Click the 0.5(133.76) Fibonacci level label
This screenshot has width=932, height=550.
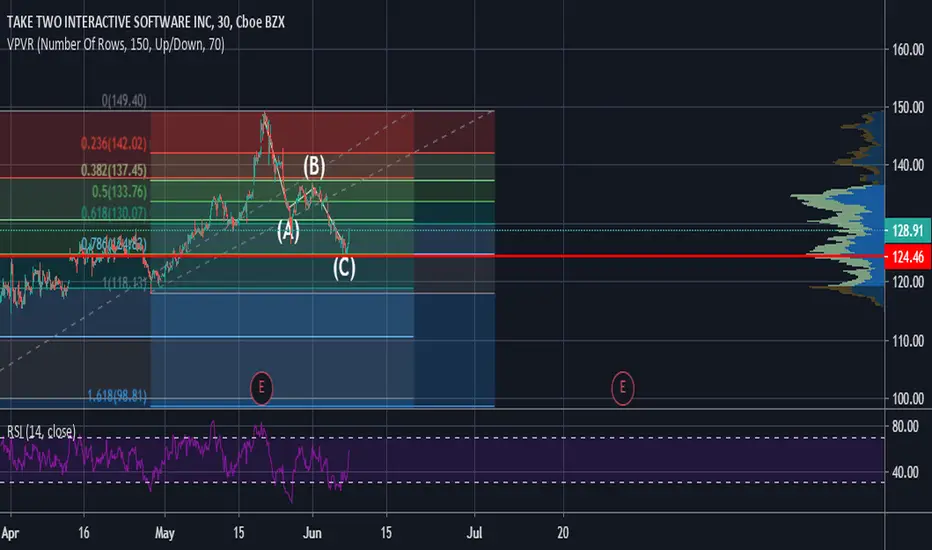pos(119,191)
